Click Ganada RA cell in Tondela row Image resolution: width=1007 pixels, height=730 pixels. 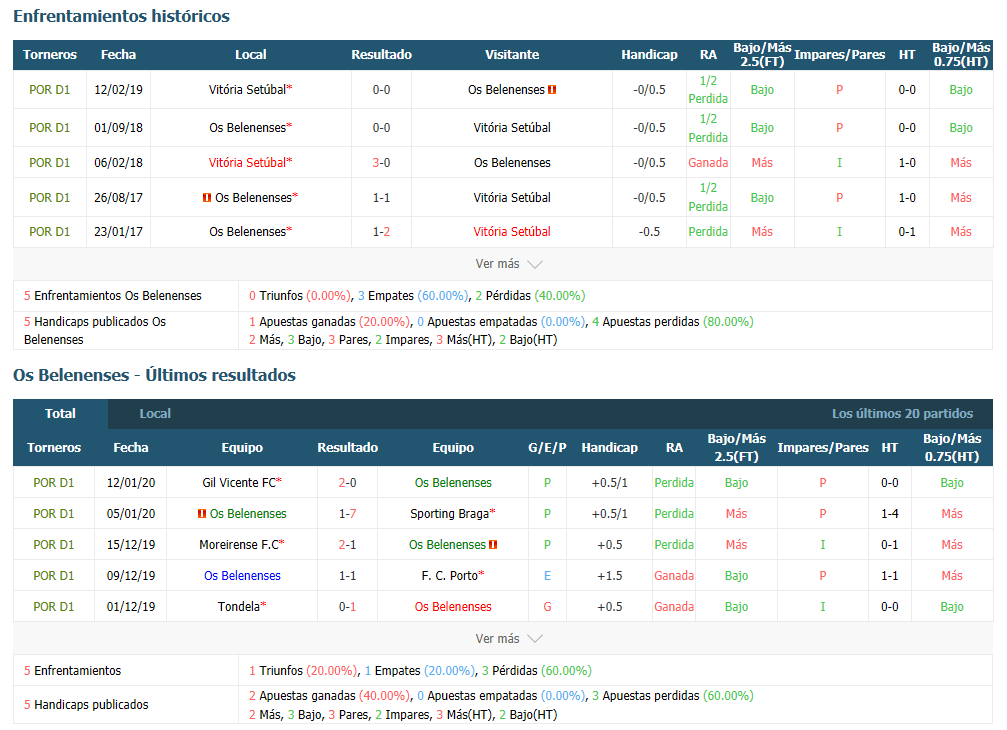[x=674, y=607]
